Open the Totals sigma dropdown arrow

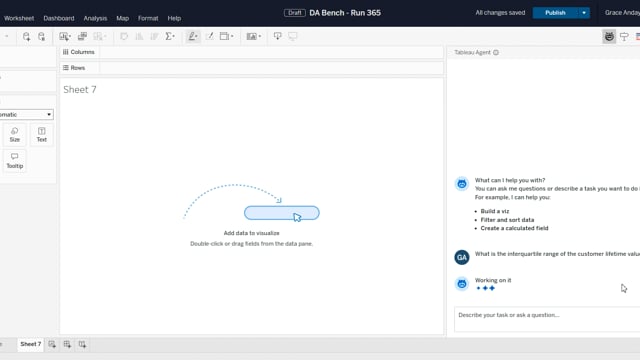[x=174, y=36]
